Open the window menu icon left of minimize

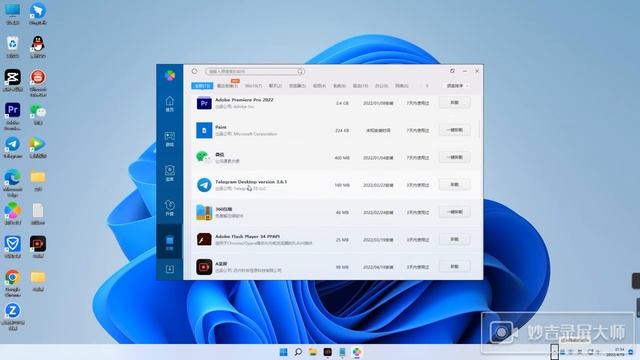tap(452, 71)
